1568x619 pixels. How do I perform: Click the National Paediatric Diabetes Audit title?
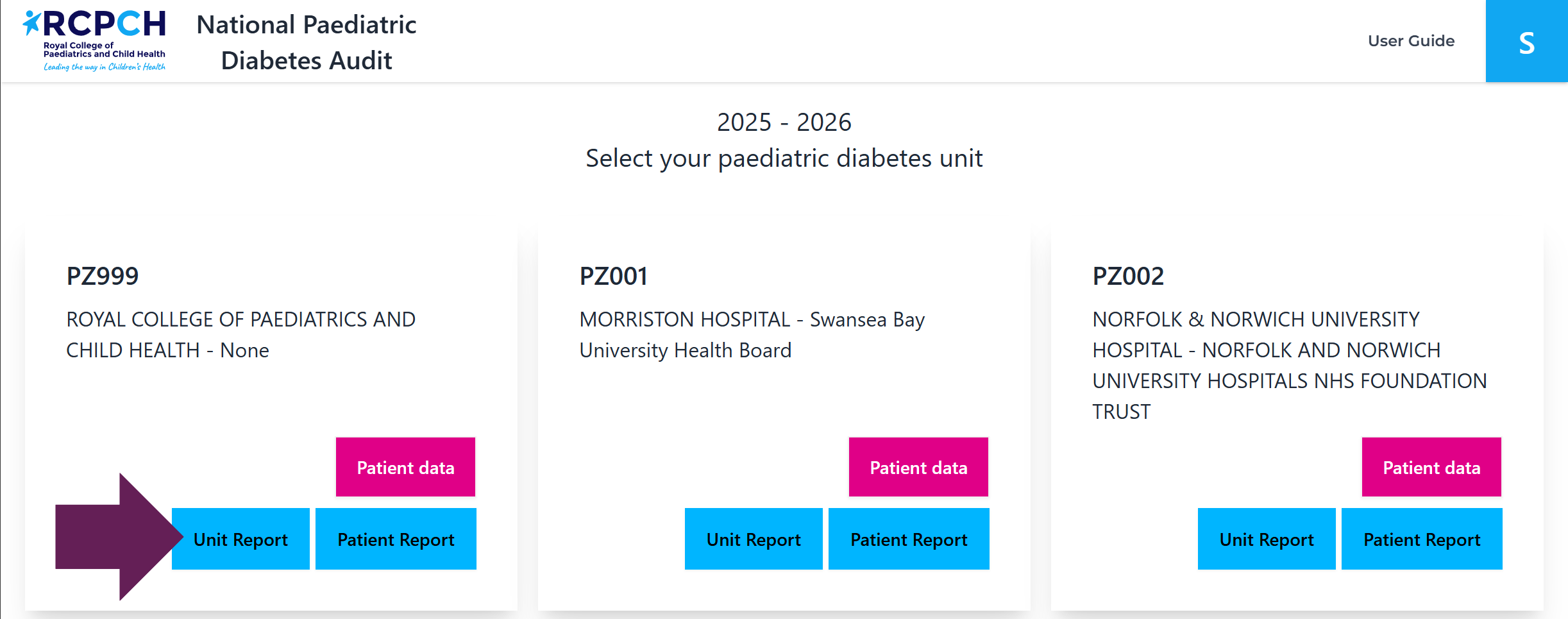[307, 42]
